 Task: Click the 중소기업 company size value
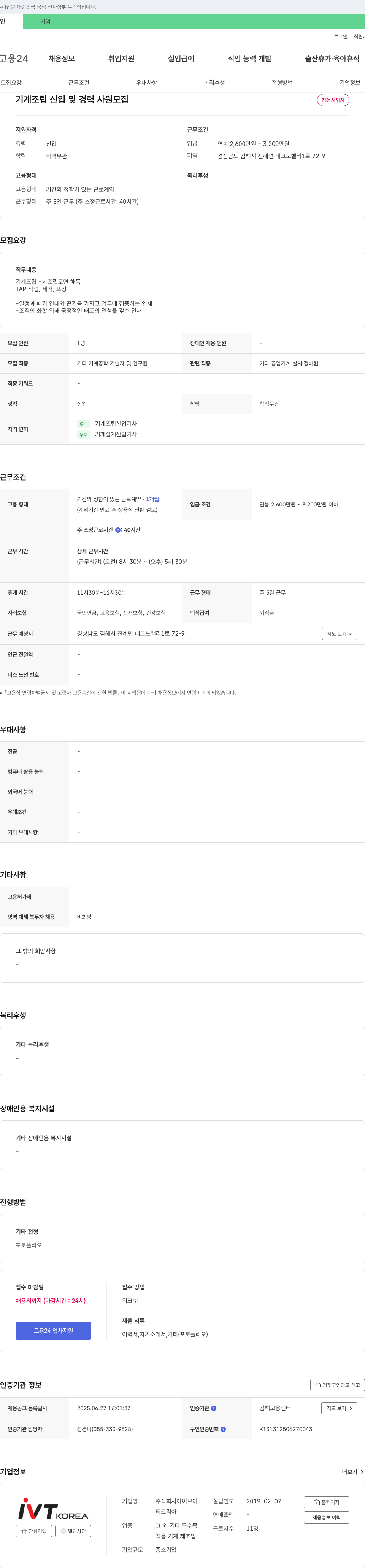point(165,1551)
